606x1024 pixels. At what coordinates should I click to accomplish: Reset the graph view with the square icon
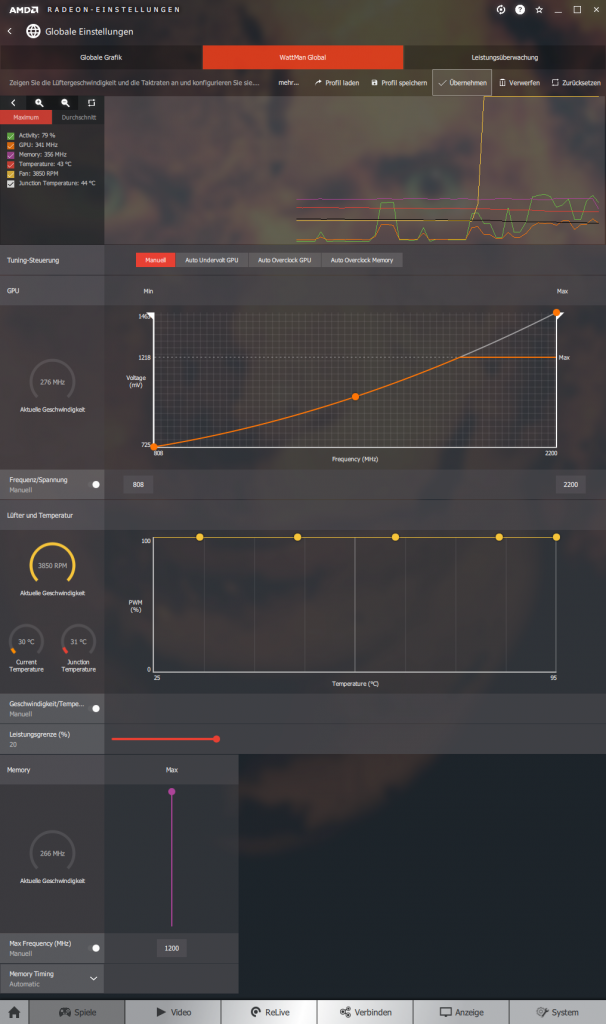[91, 103]
